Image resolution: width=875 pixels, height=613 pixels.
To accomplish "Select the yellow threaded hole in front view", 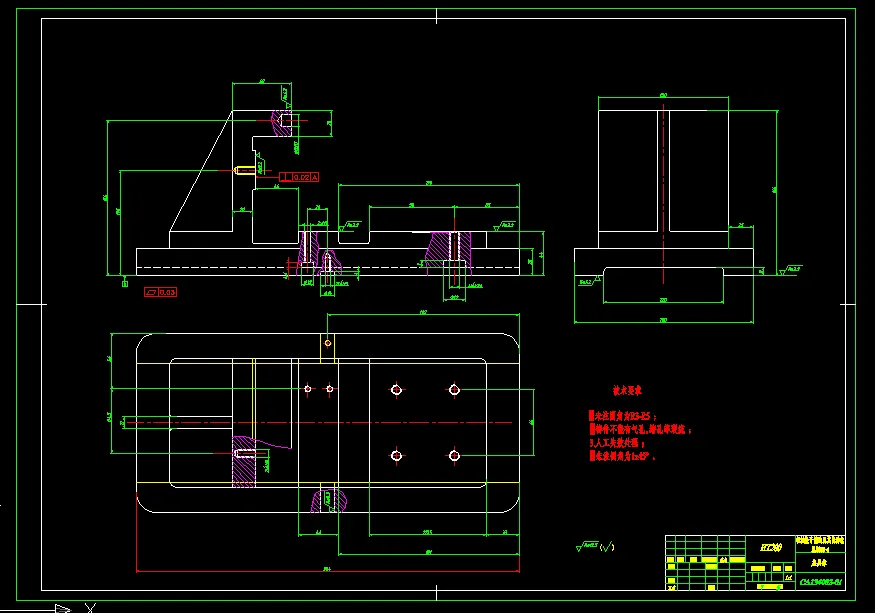I will (244, 170).
